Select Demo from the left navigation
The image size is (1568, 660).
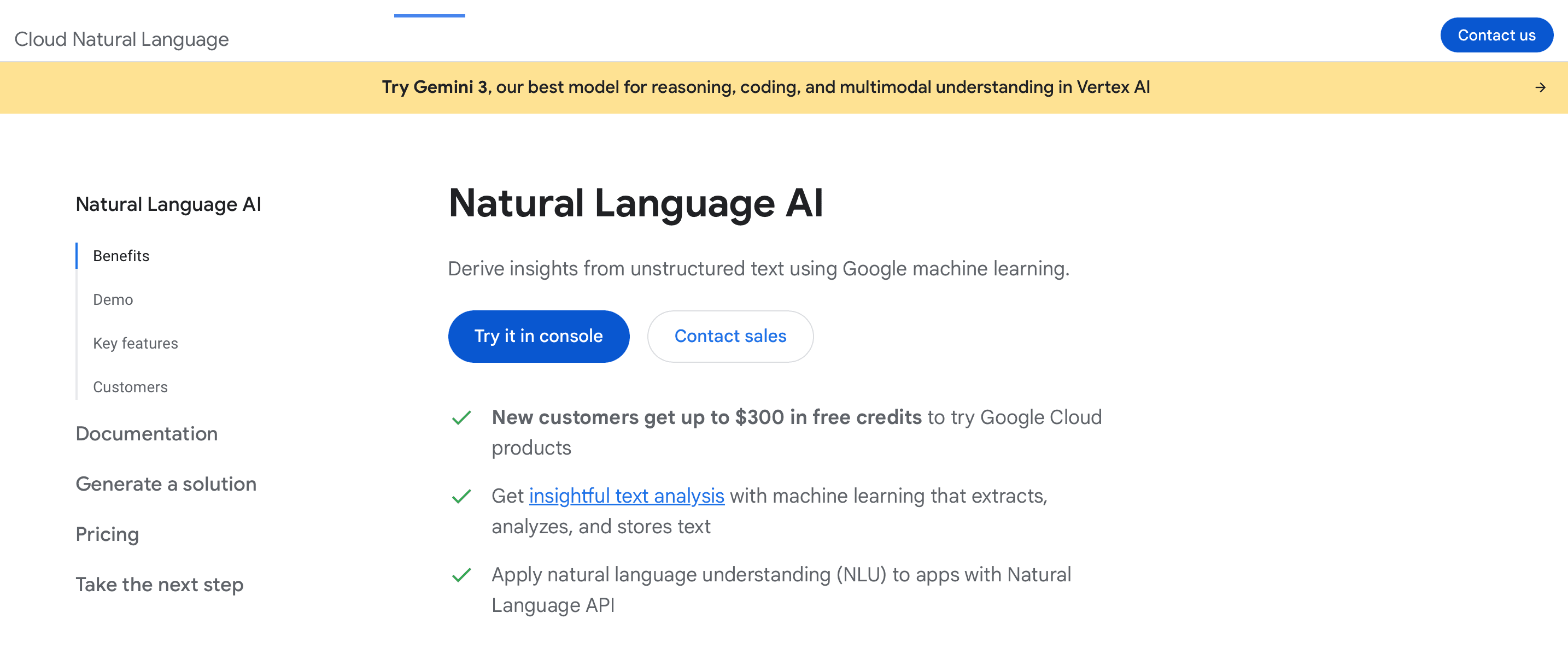point(112,299)
